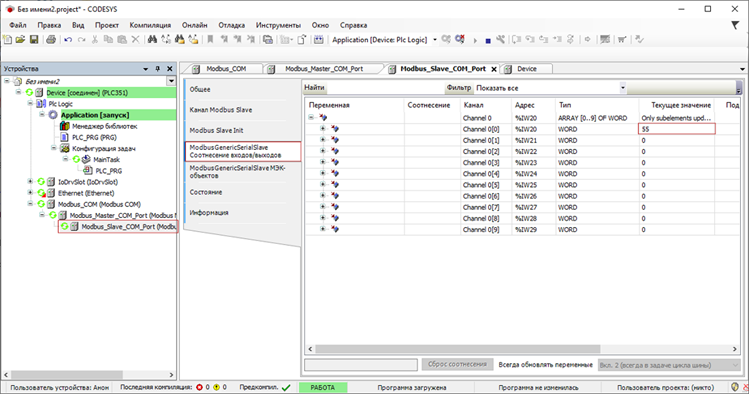Open the Отладка menu
This screenshot has height=394, width=749.
click(232, 25)
